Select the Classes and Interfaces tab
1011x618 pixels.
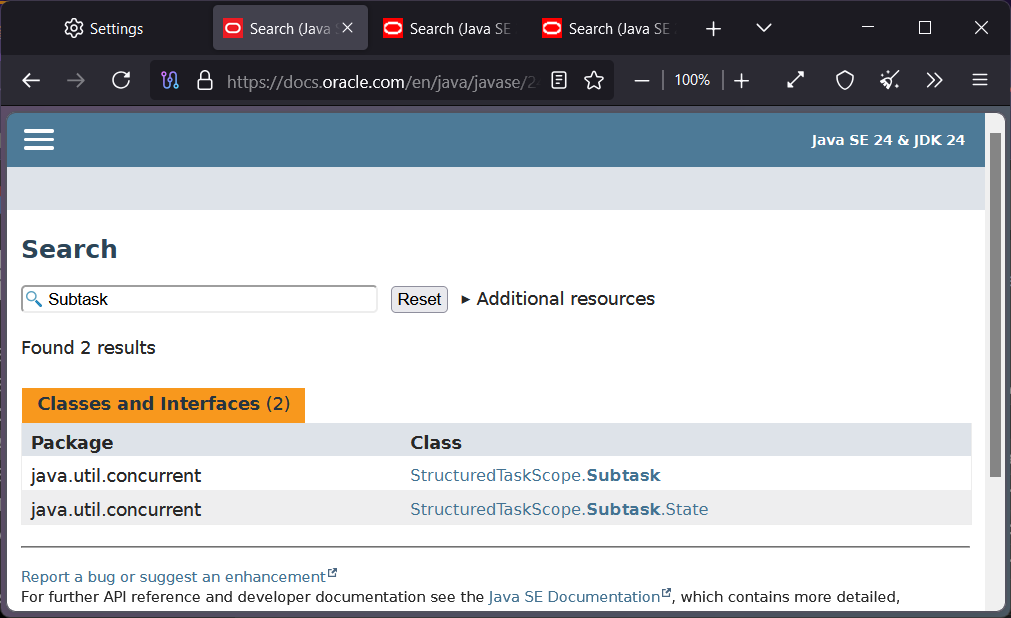[x=163, y=404]
